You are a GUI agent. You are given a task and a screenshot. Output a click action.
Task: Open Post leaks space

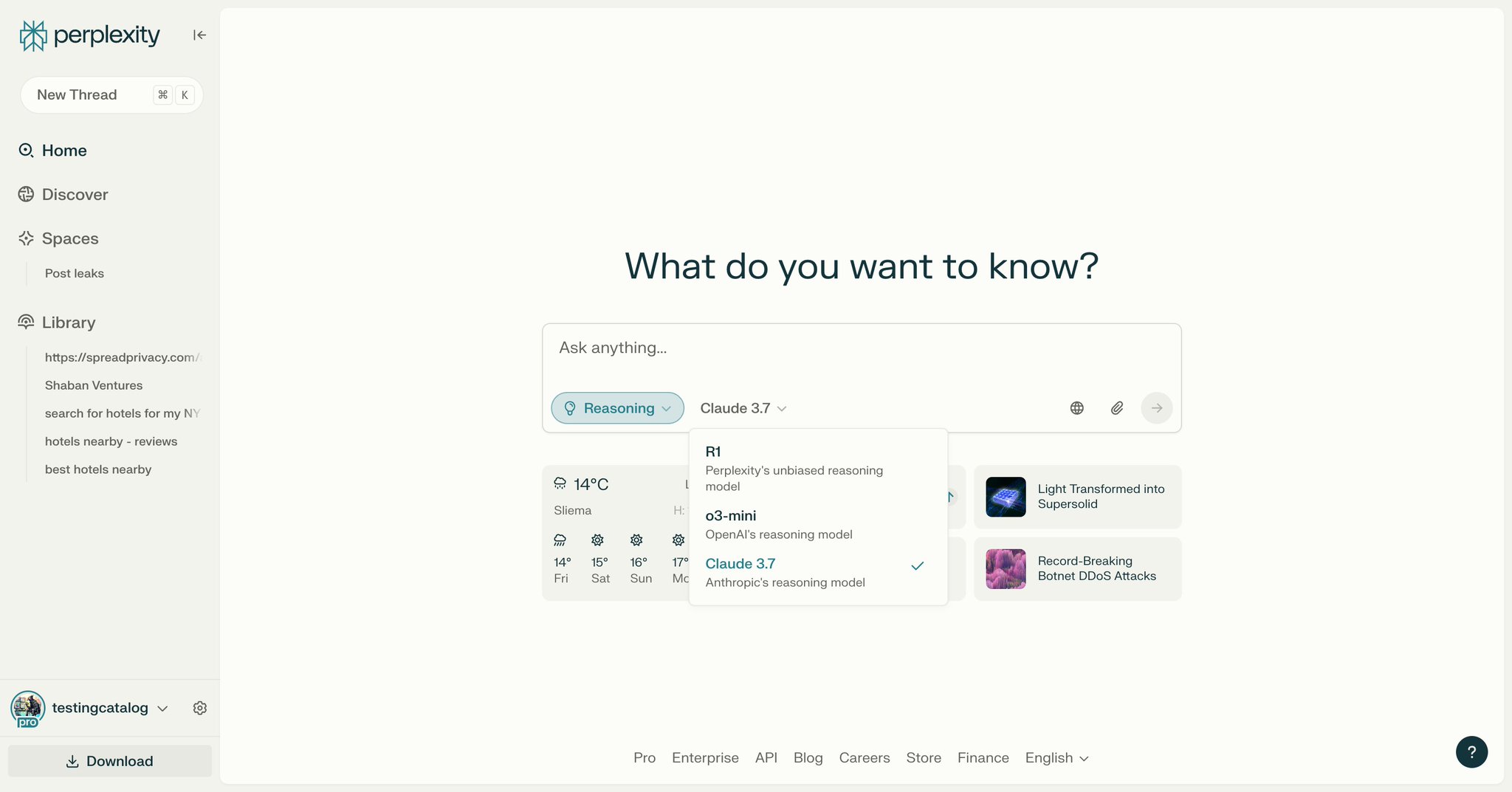pyautogui.click(x=75, y=273)
